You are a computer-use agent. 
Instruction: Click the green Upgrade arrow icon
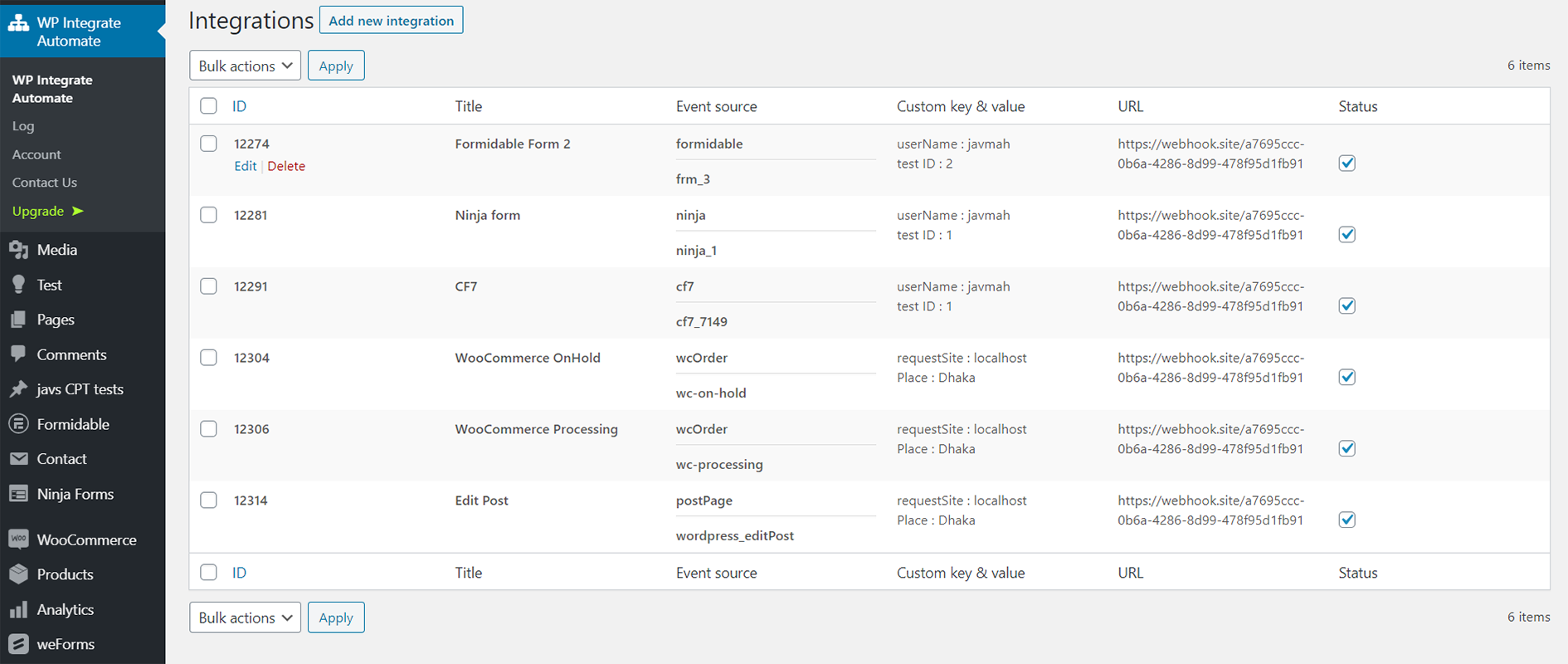pos(78,211)
